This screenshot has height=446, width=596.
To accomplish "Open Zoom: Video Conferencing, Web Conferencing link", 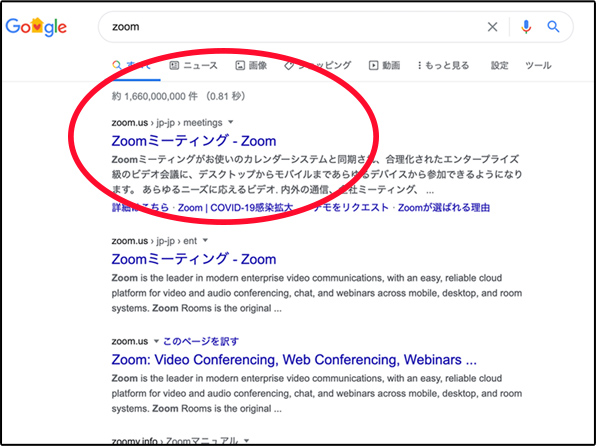I will pos(294,359).
